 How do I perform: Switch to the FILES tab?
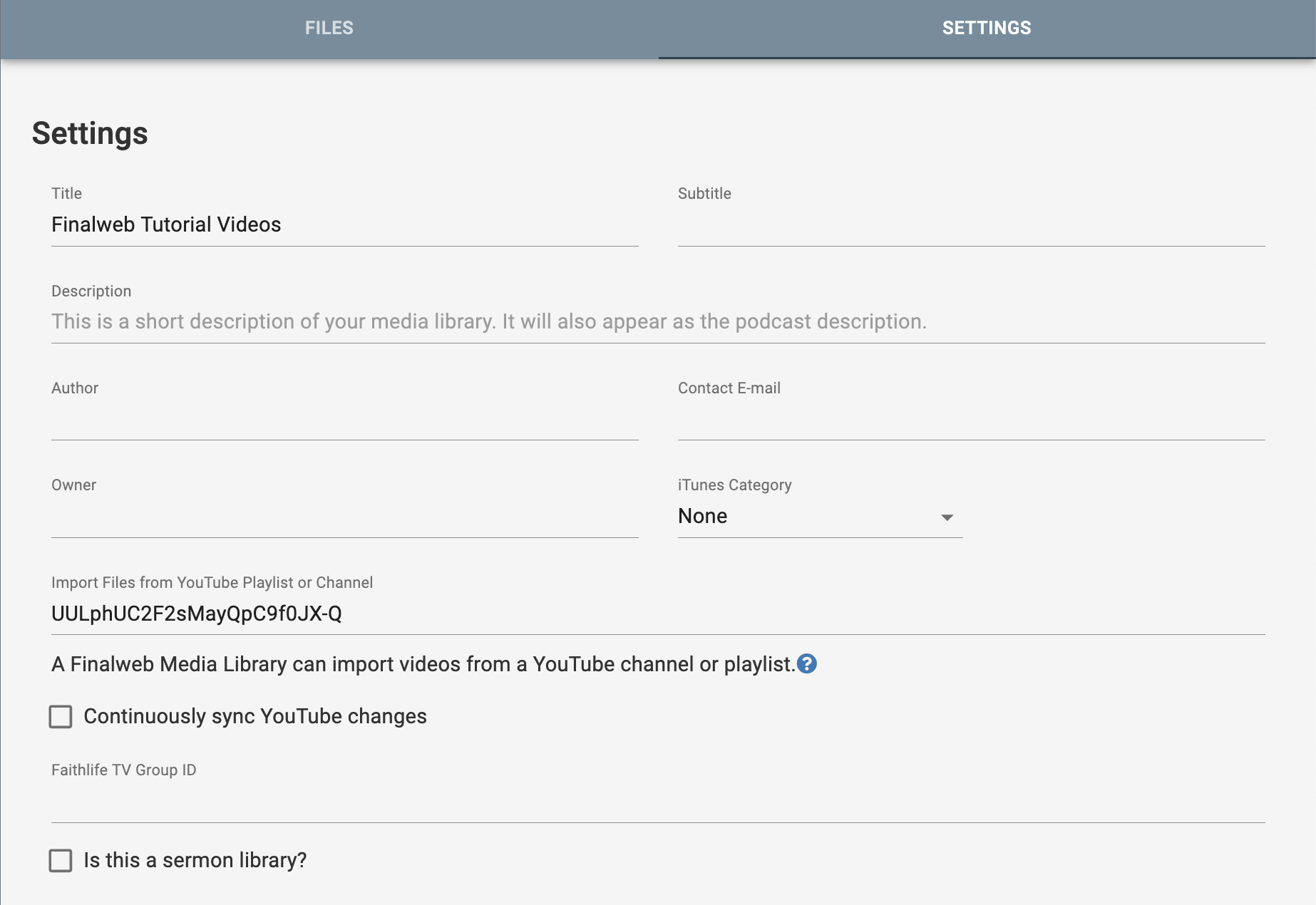coord(329,29)
